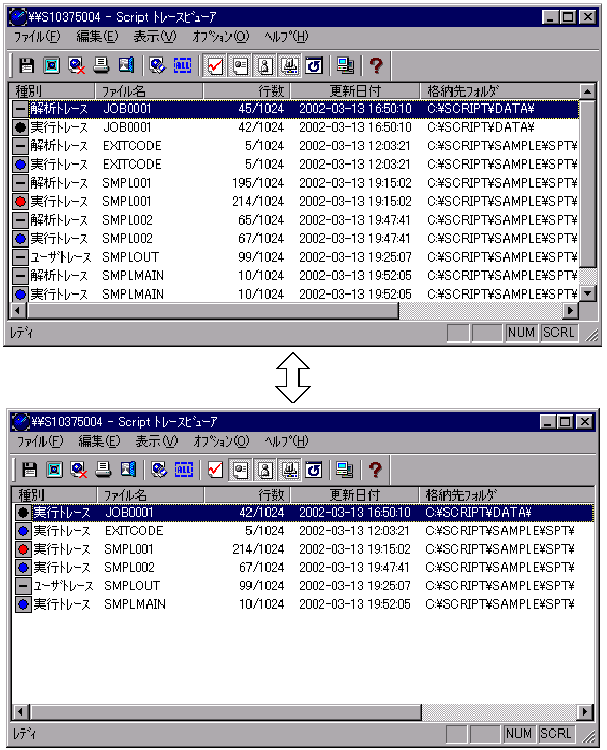Image resolution: width=607 pixels, height=750 pixels.
Task: Click the floppy disk Save icon in upper window
Action: click(x=26, y=66)
